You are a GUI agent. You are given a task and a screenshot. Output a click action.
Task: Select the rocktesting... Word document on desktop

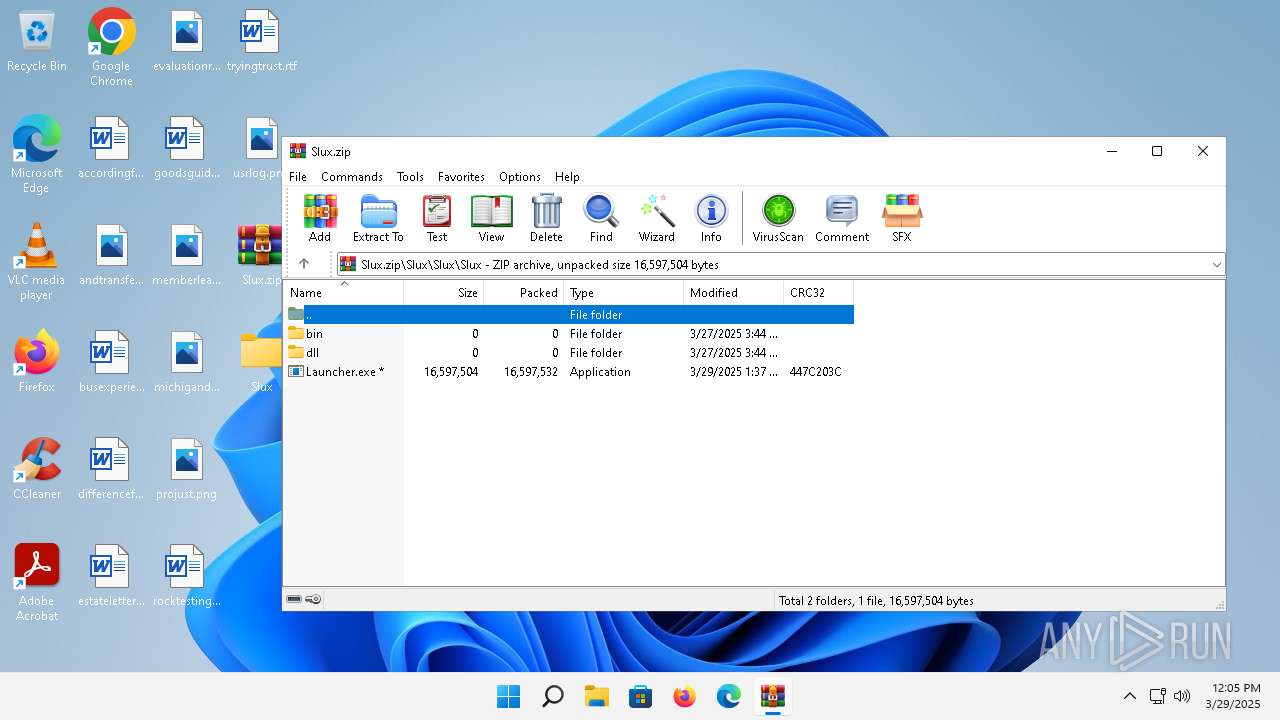point(187,576)
